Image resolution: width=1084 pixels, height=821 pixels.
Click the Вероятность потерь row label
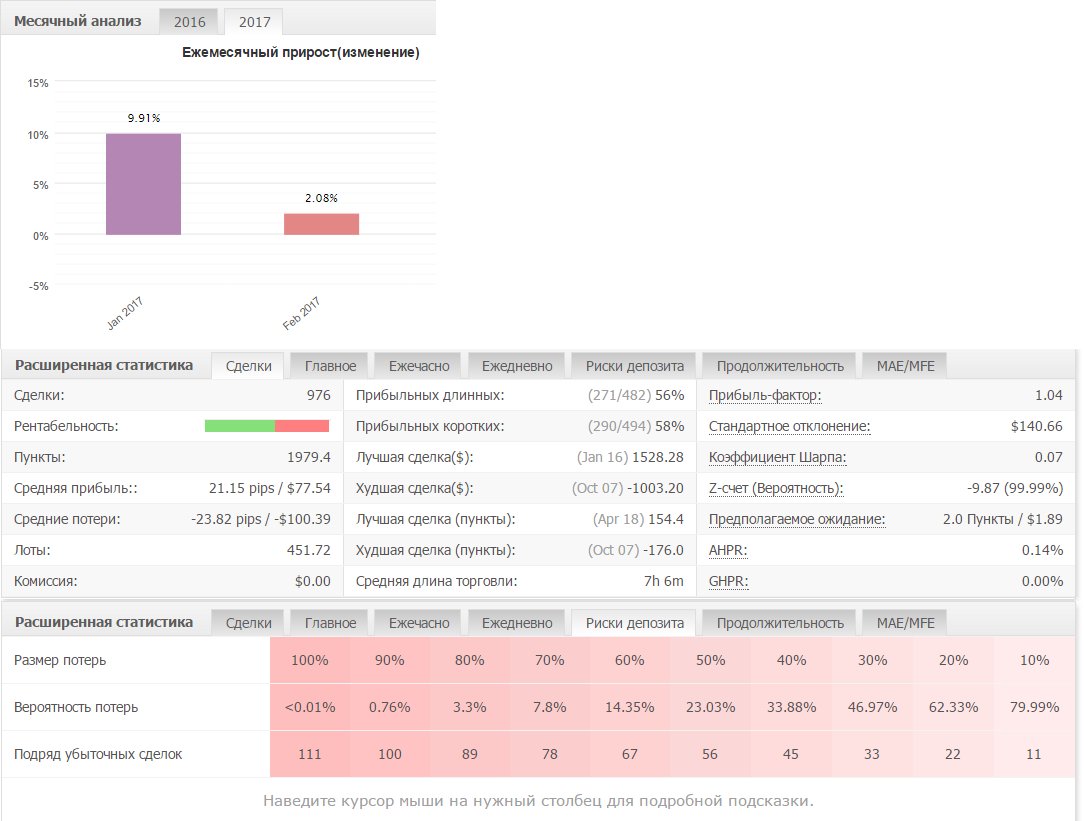click(x=76, y=707)
